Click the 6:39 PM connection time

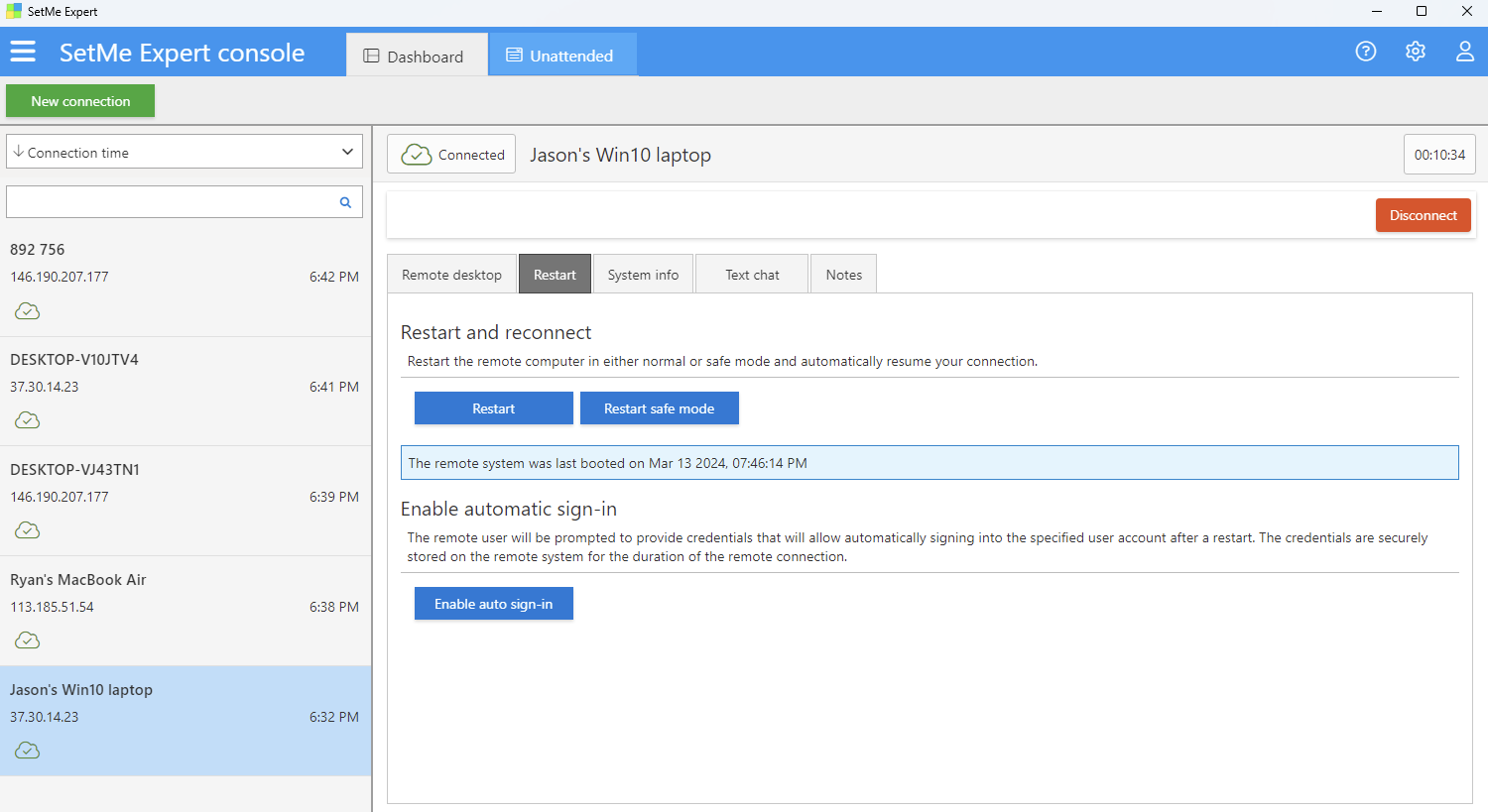334,497
